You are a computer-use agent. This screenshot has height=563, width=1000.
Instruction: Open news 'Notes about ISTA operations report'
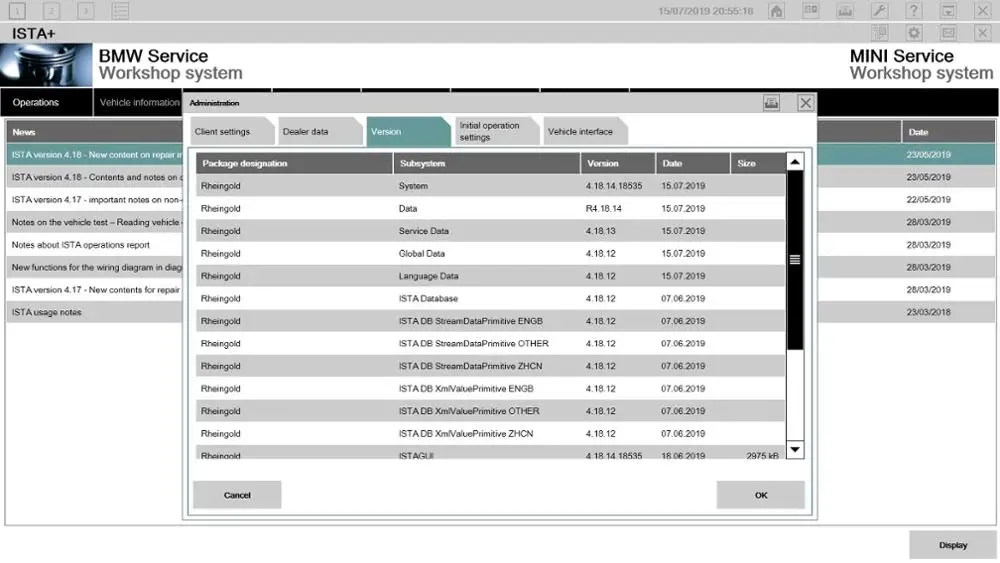click(x=94, y=245)
